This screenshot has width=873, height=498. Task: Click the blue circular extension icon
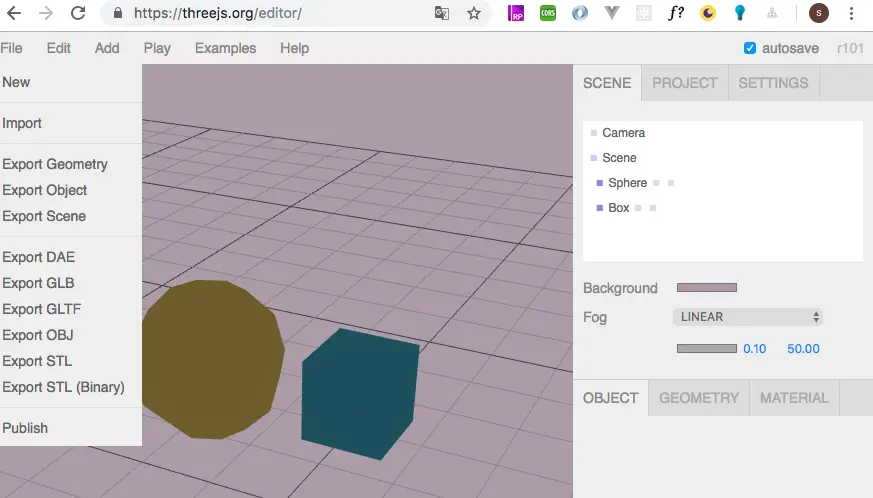pyautogui.click(x=580, y=13)
